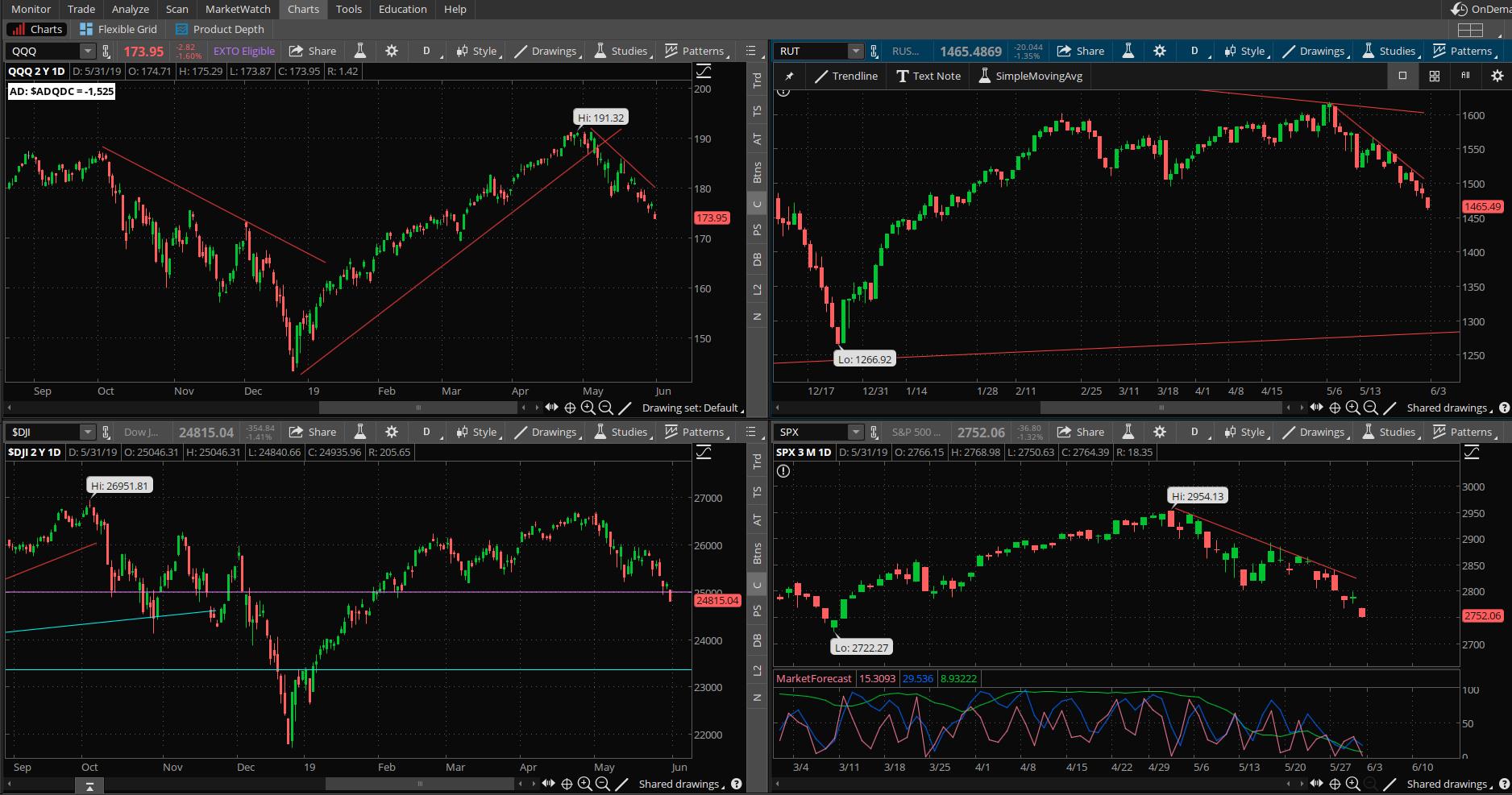Image resolution: width=1512 pixels, height=795 pixels.
Task: Click expand-collapse arrows icon under QQQ chart
Action: coord(551,408)
